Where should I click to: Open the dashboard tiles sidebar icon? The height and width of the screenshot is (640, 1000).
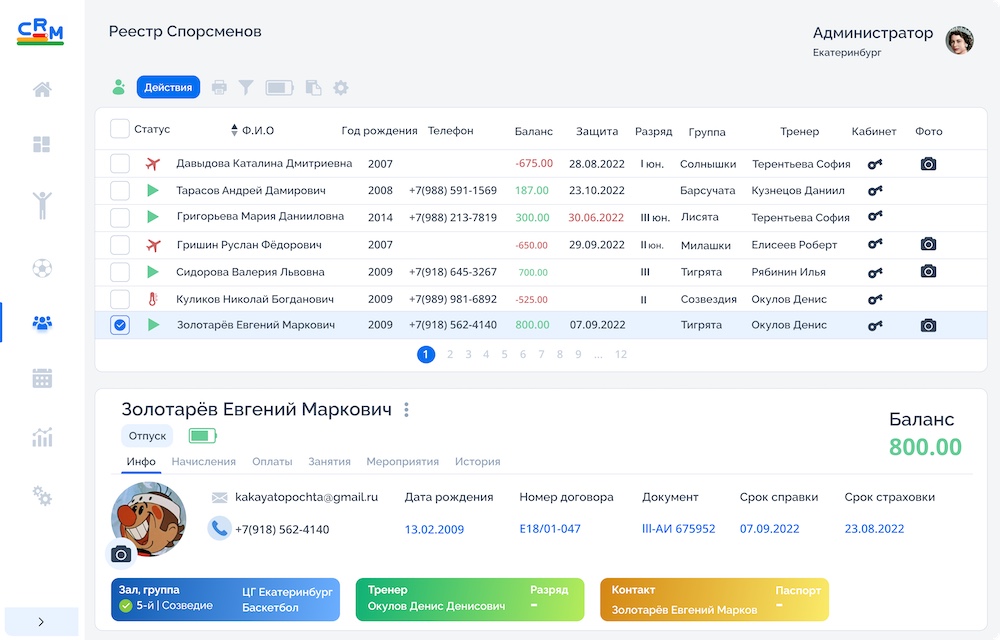[x=41, y=145]
